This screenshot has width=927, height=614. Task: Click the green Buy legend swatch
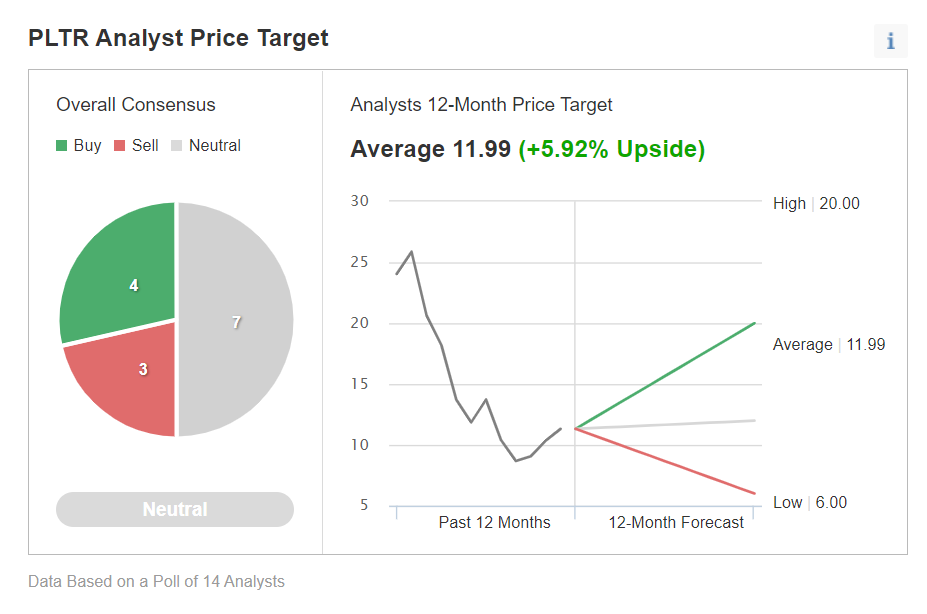tap(62, 146)
